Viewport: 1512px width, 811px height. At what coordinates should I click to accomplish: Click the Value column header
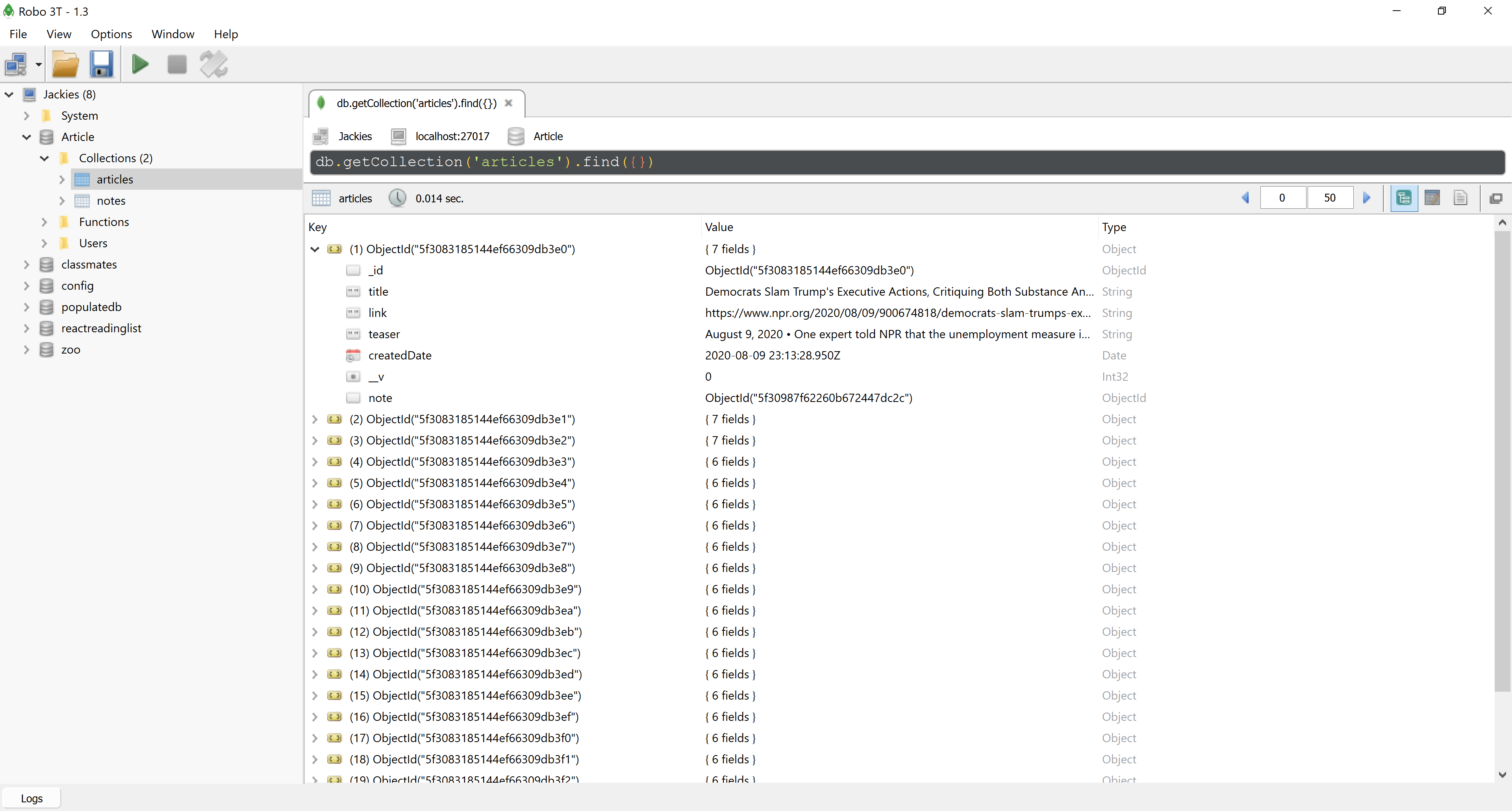point(719,227)
